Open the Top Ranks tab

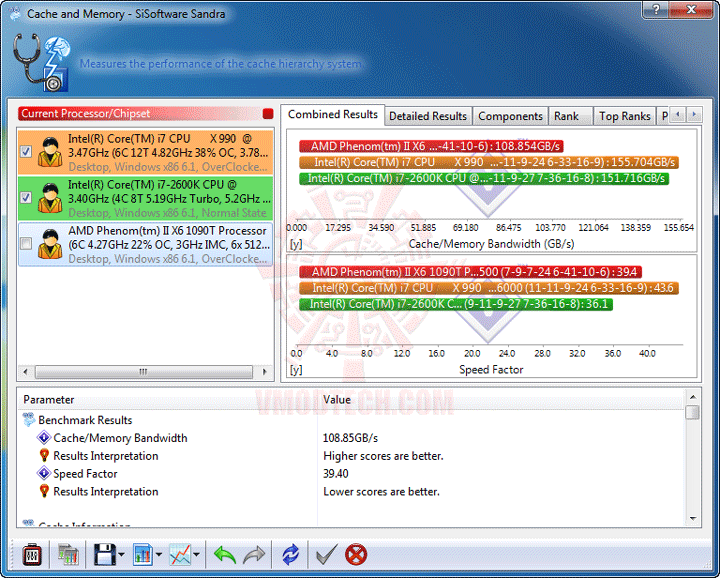click(x=624, y=116)
